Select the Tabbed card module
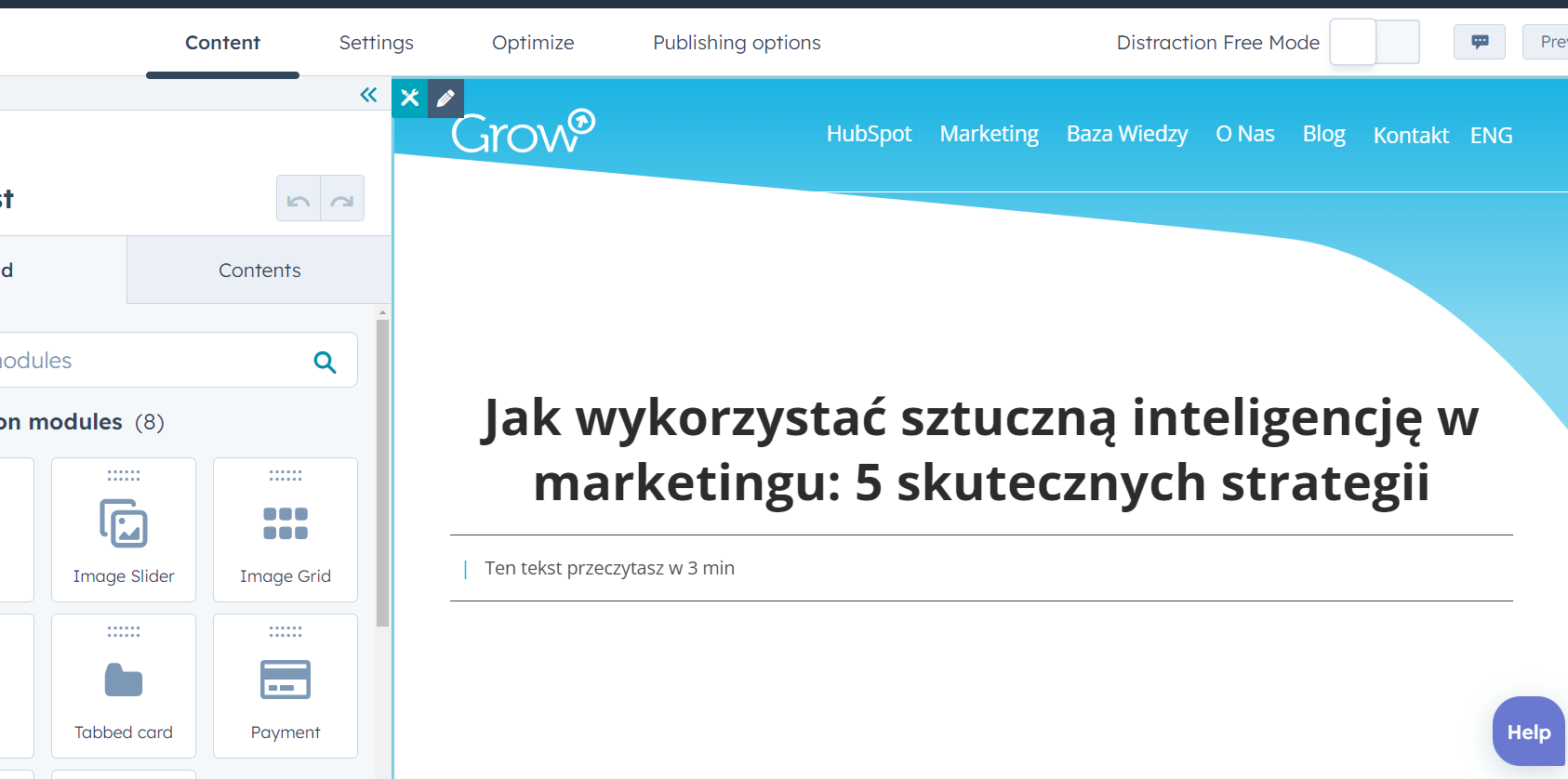 pos(124,686)
